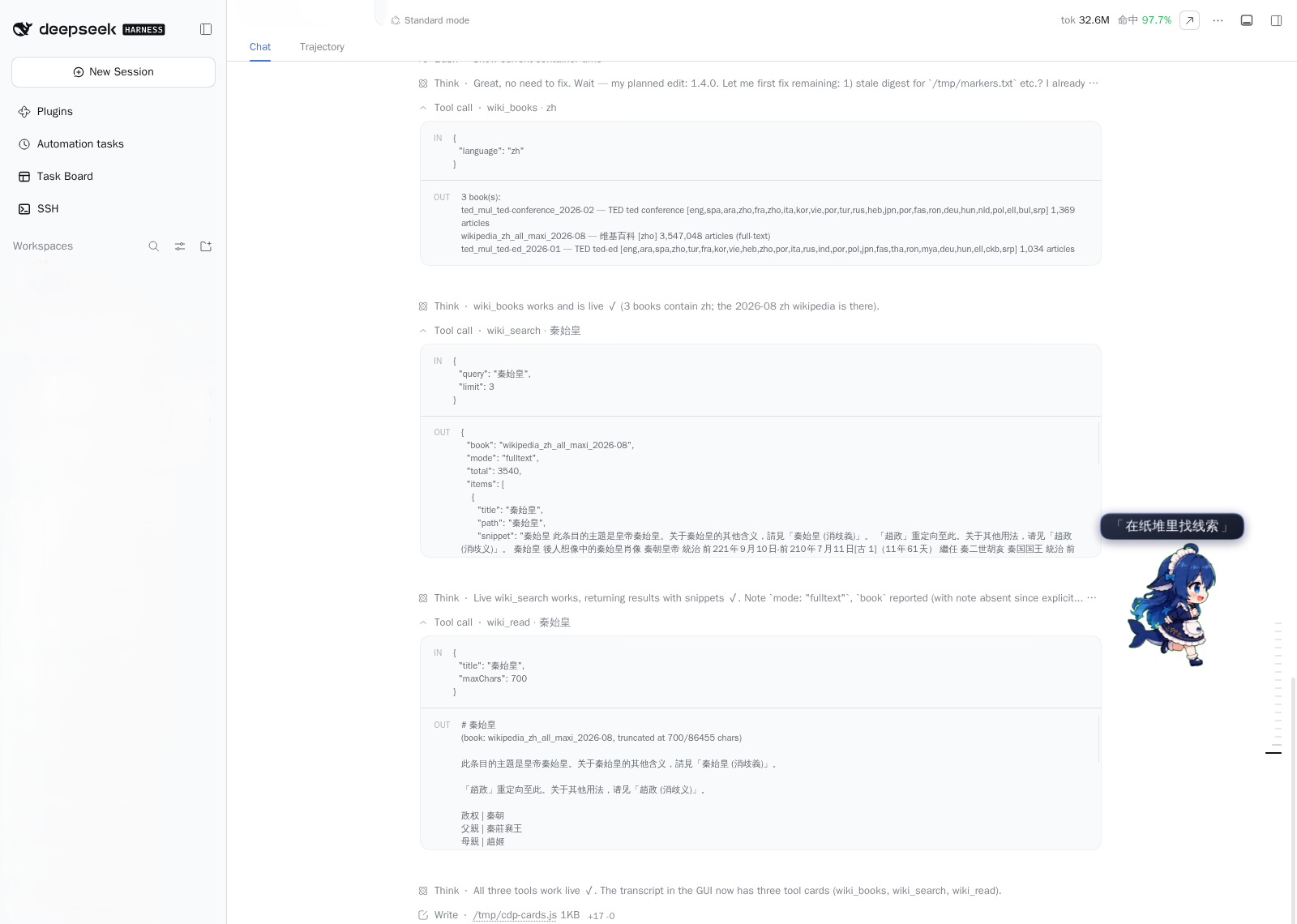Image resolution: width=1297 pixels, height=924 pixels.
Task: Open the three-dots more menu
Action: click(1218, 20)
